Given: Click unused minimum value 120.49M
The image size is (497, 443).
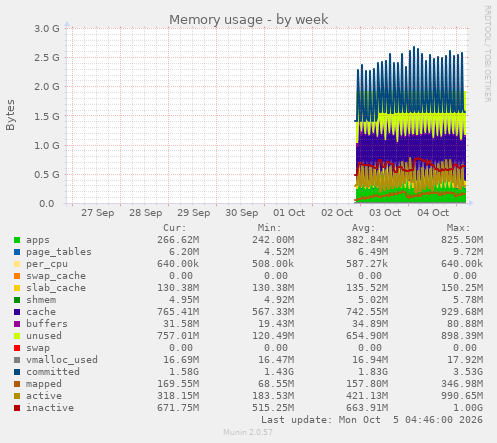Looking at the screenshot, I should point(273,336).
